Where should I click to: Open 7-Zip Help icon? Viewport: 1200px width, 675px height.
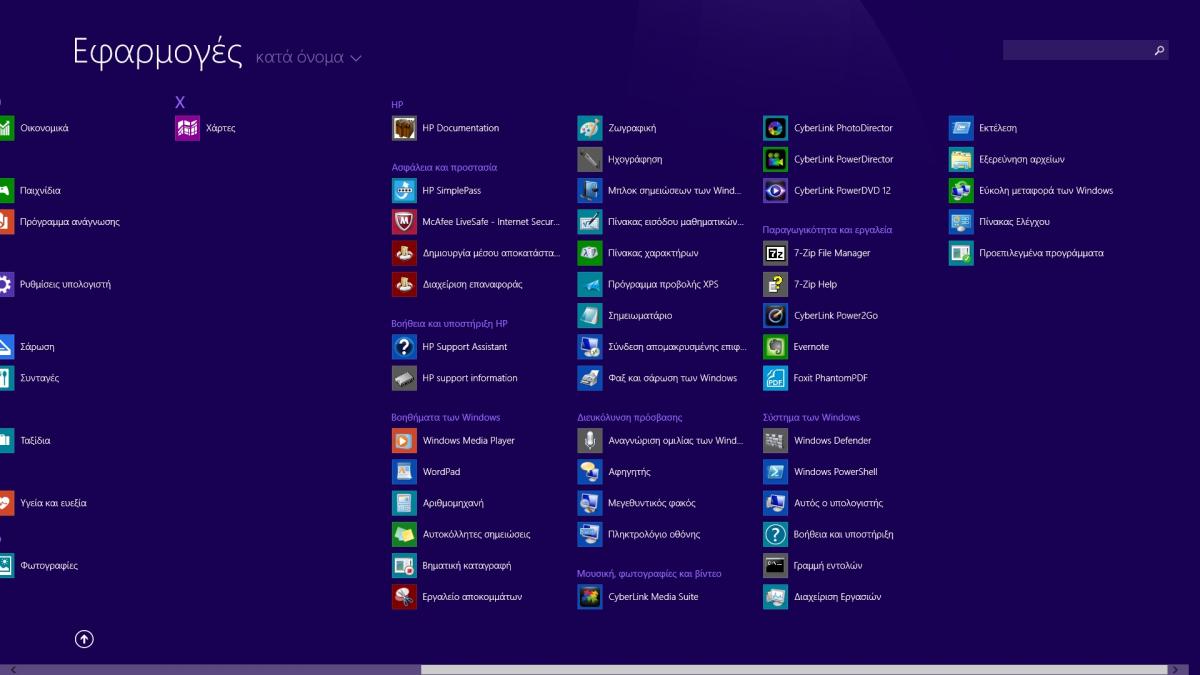pyautogui.click(x=776, y=284)
